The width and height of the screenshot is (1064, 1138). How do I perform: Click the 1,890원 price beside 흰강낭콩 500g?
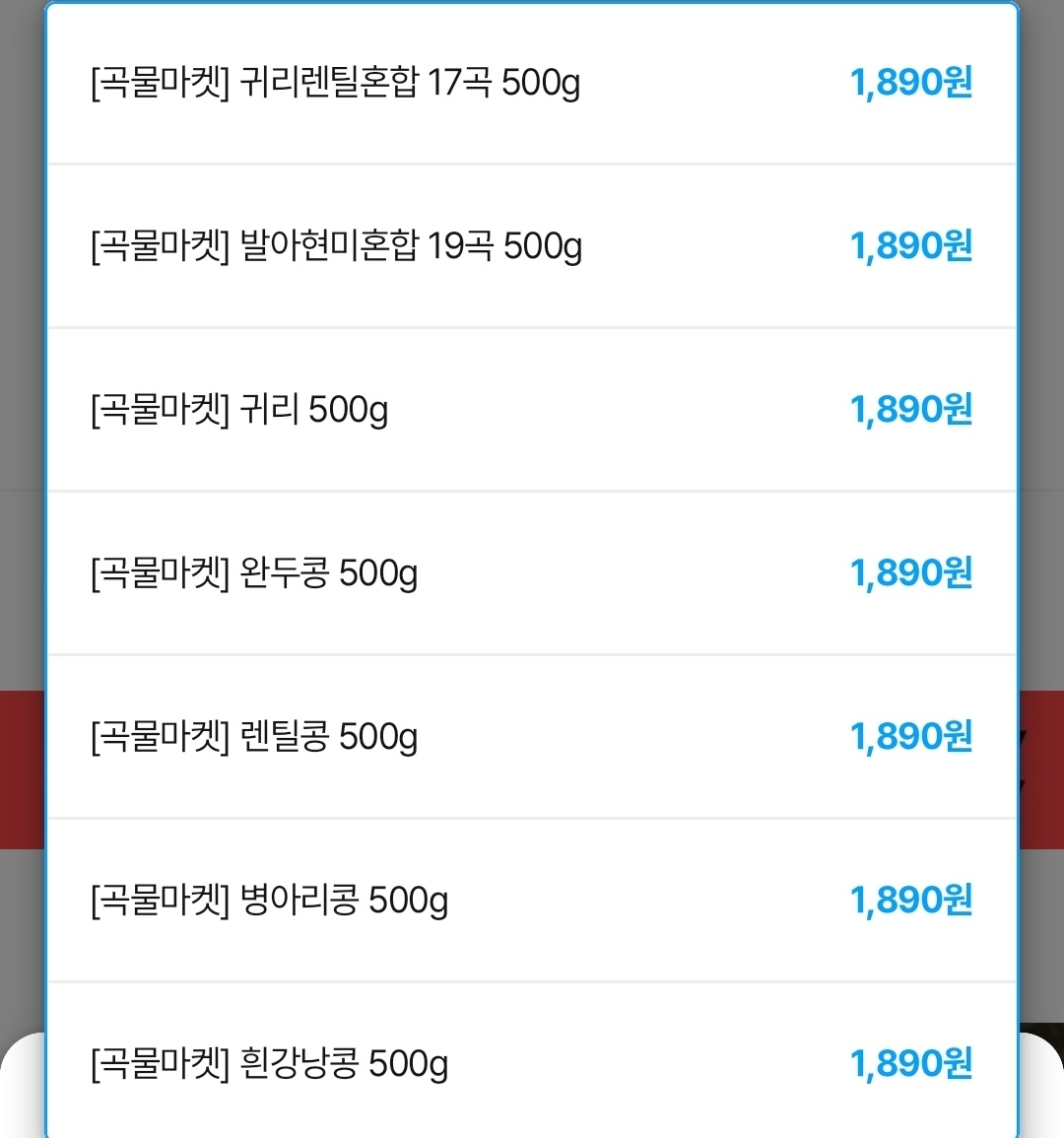pos(911,1064)
